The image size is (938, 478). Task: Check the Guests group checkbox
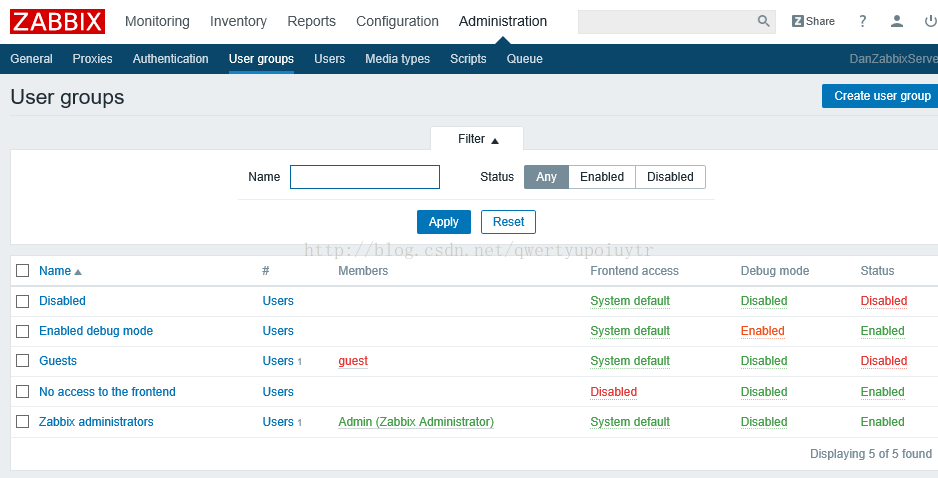tap(23, 360)
